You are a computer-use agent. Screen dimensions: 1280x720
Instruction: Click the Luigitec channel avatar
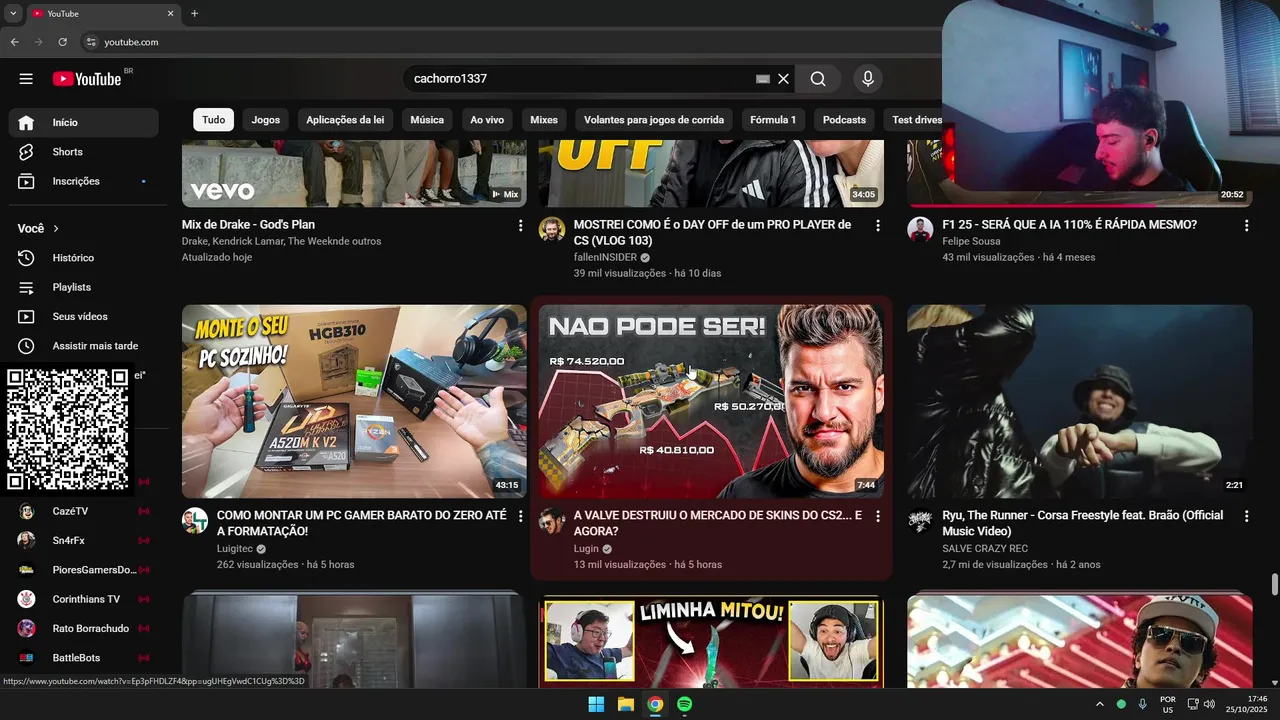coord(195,521)
